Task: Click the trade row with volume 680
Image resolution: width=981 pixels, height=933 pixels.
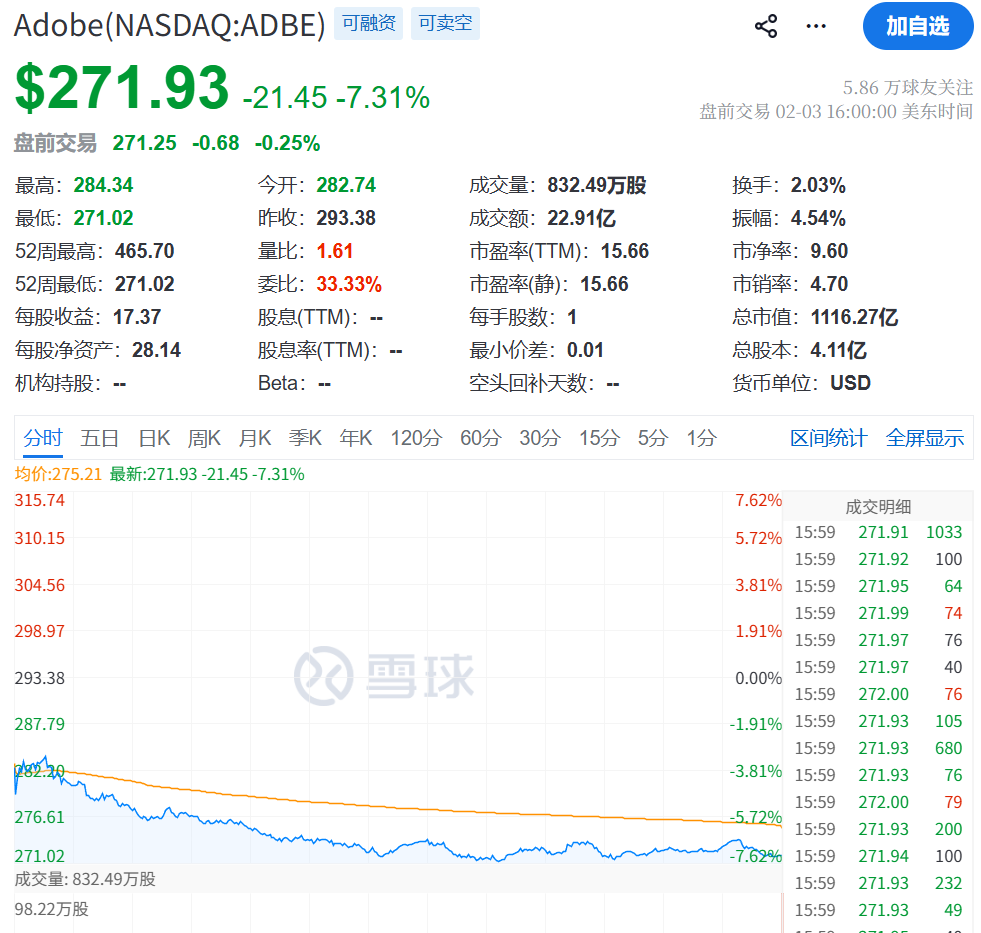Action: coord(878,748)
